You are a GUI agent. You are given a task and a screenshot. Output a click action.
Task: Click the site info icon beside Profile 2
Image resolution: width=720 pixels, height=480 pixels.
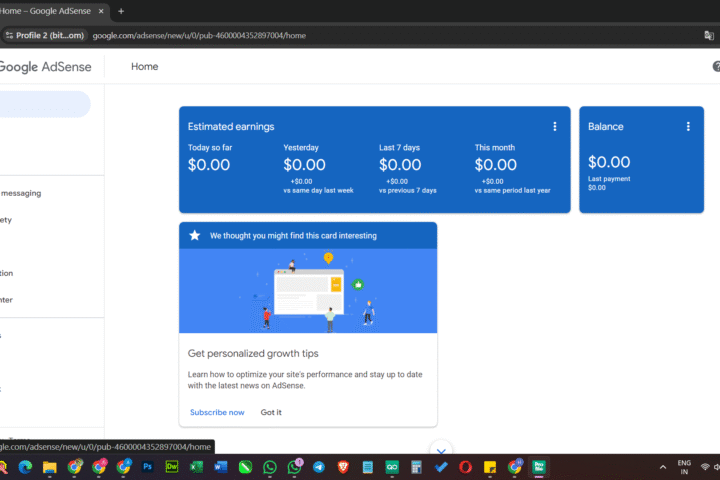pos(9,35)
